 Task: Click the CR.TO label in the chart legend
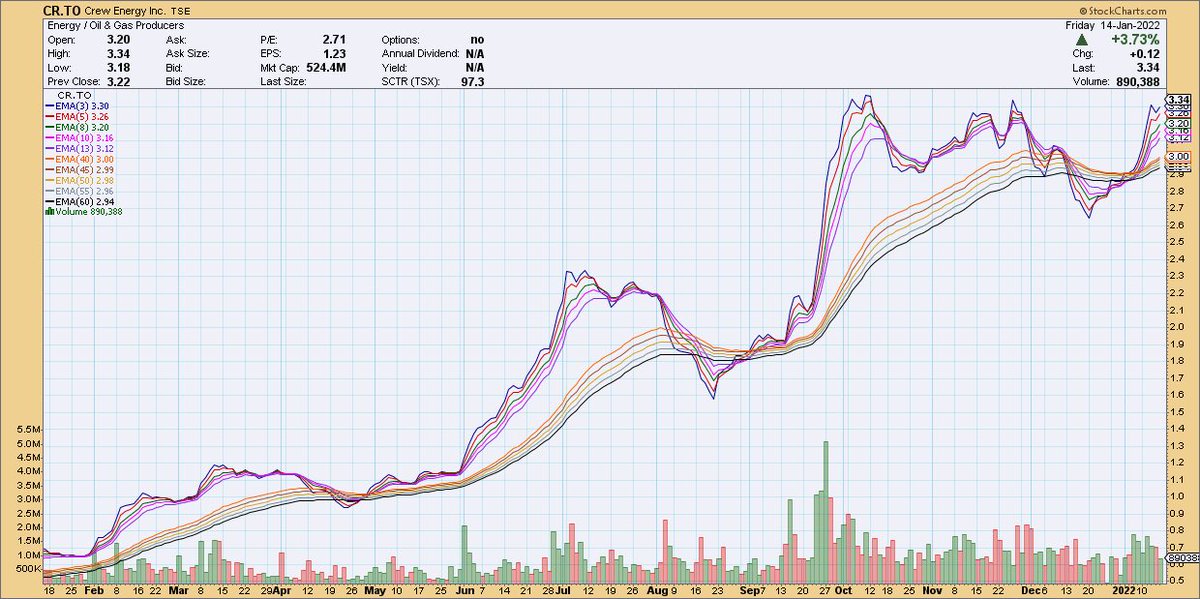coord(75,94)
